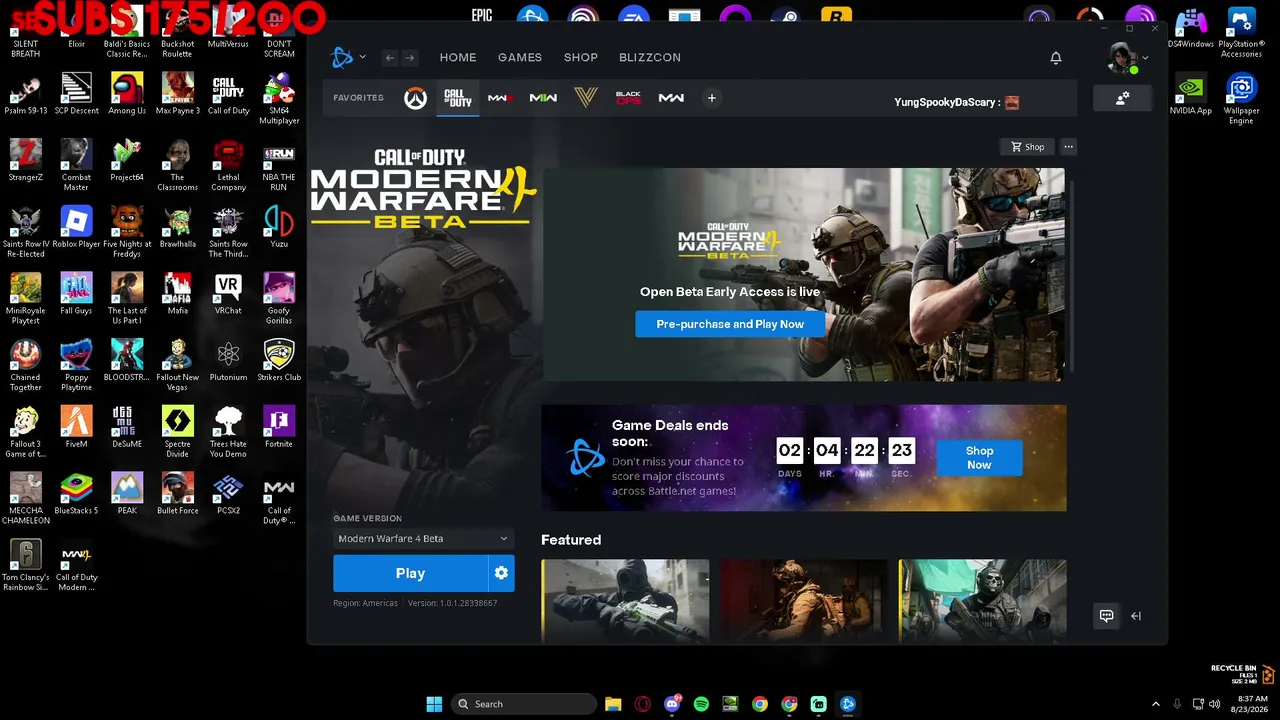Open the Shop cart button

coord(1027,147)
